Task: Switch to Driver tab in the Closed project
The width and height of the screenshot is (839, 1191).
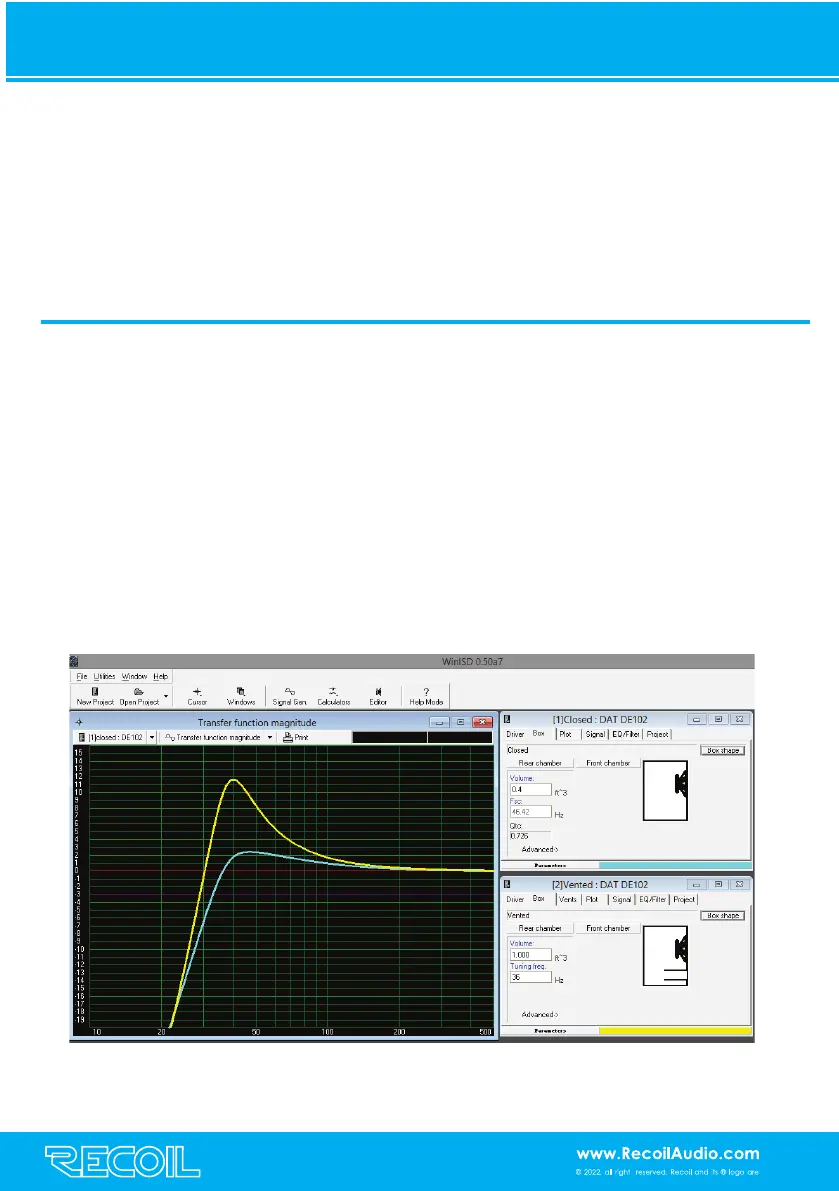Action: point(516,735)
